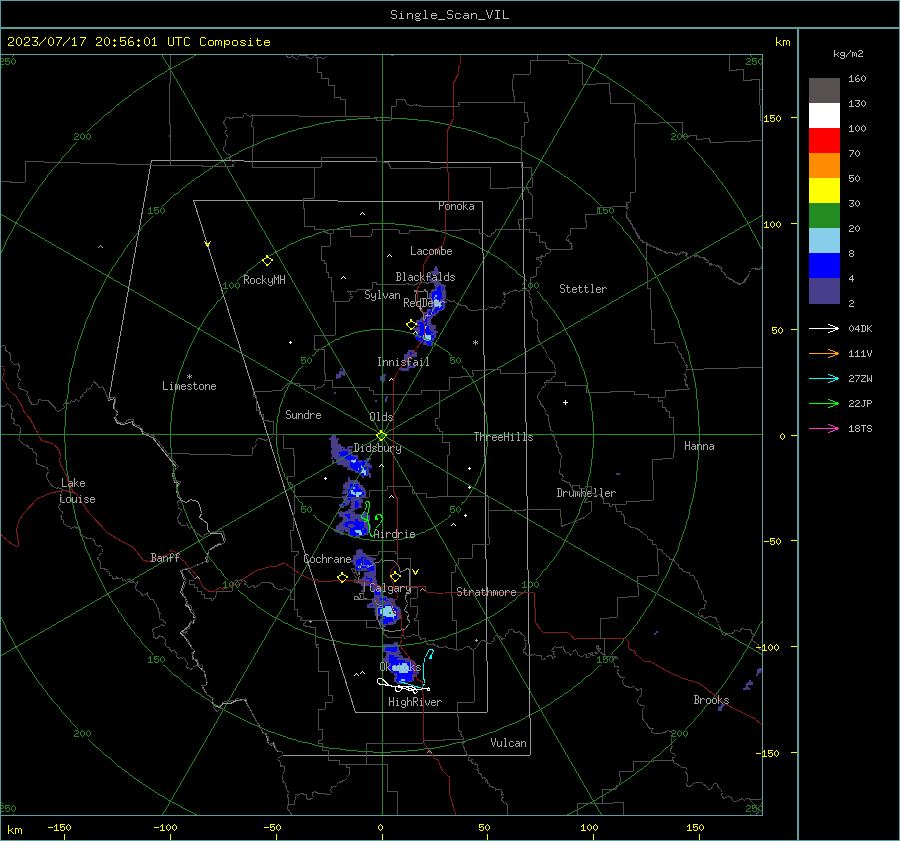This screenshot has width=900, height=841.
Task: Click the white 130 kg/m2 color swatch
Action: pyautogui.click(x=824, y=116)
